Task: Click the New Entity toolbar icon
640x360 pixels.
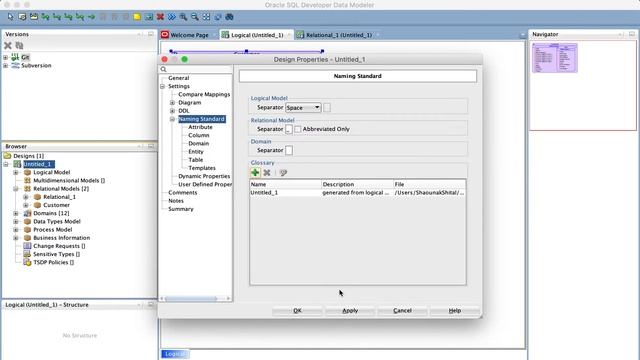Action: pyautogui.click(x=22, y=17)
